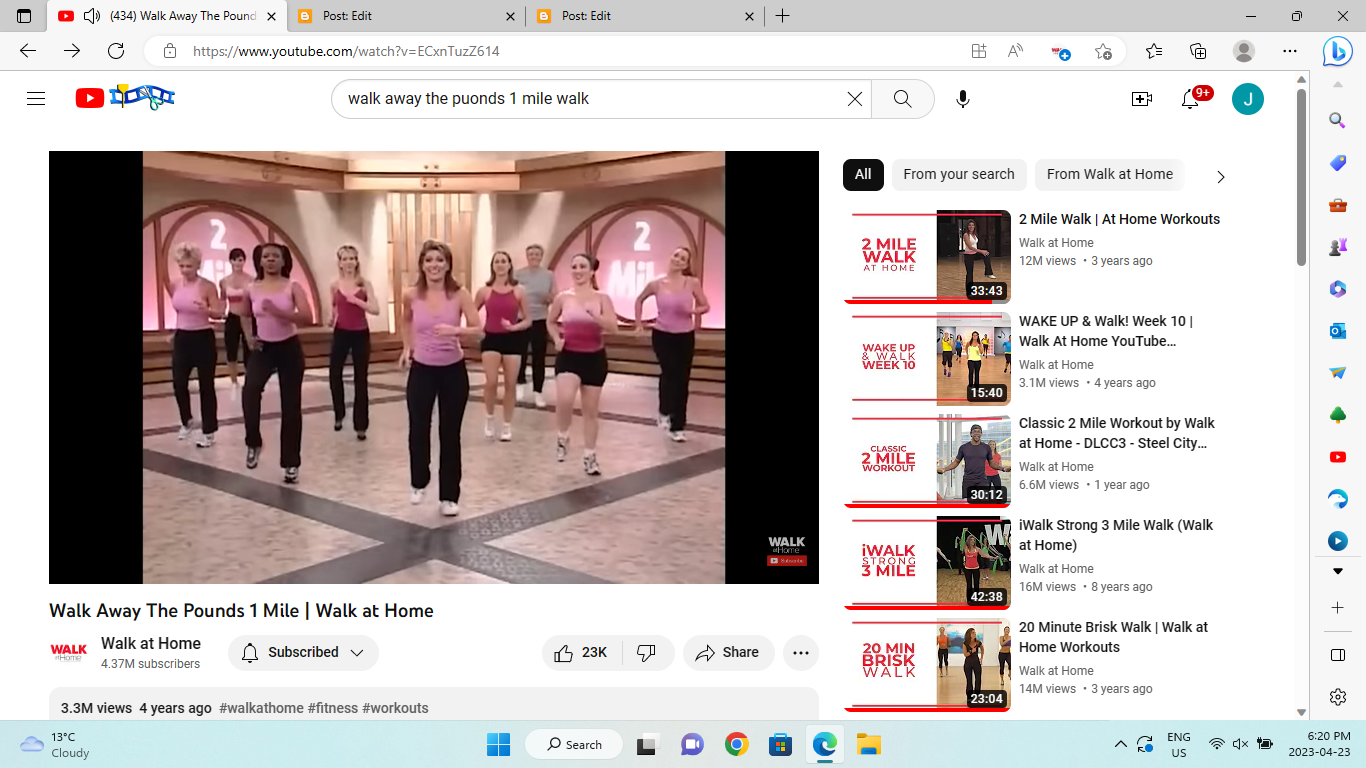Open Edge Settings and more menu
1366x768 pixels.
[x=1290, y=51]
